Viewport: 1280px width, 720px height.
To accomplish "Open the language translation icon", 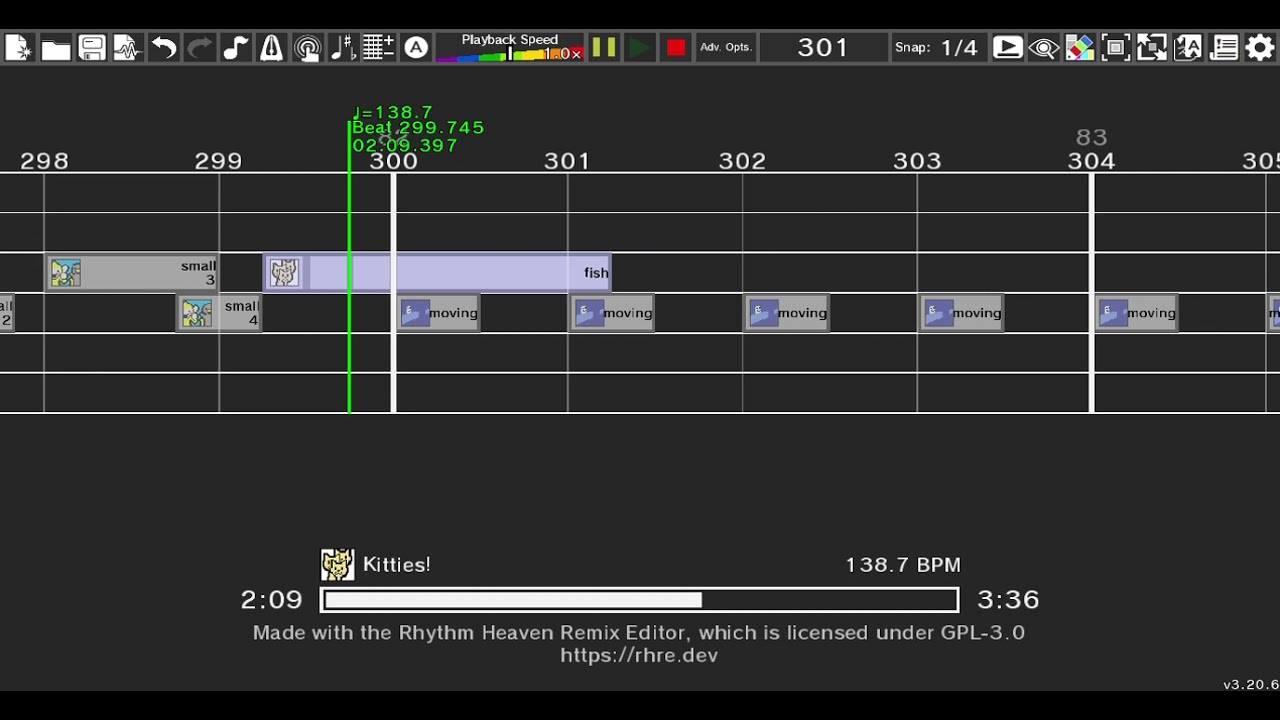I will [1188, 48].
